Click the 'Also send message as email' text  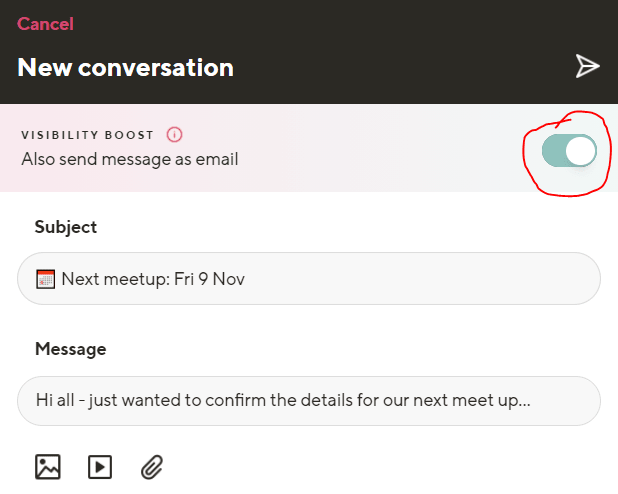coord(130,159)
